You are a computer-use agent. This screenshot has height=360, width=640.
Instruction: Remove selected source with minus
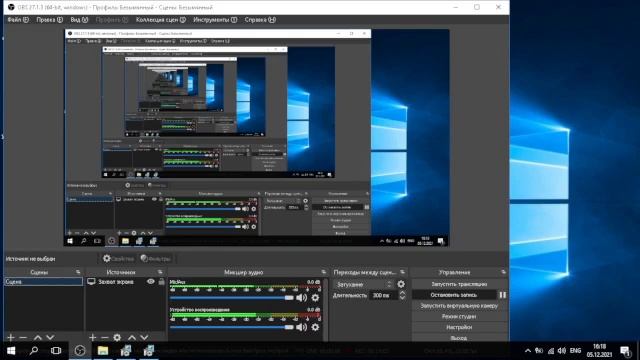coord(105,338)
